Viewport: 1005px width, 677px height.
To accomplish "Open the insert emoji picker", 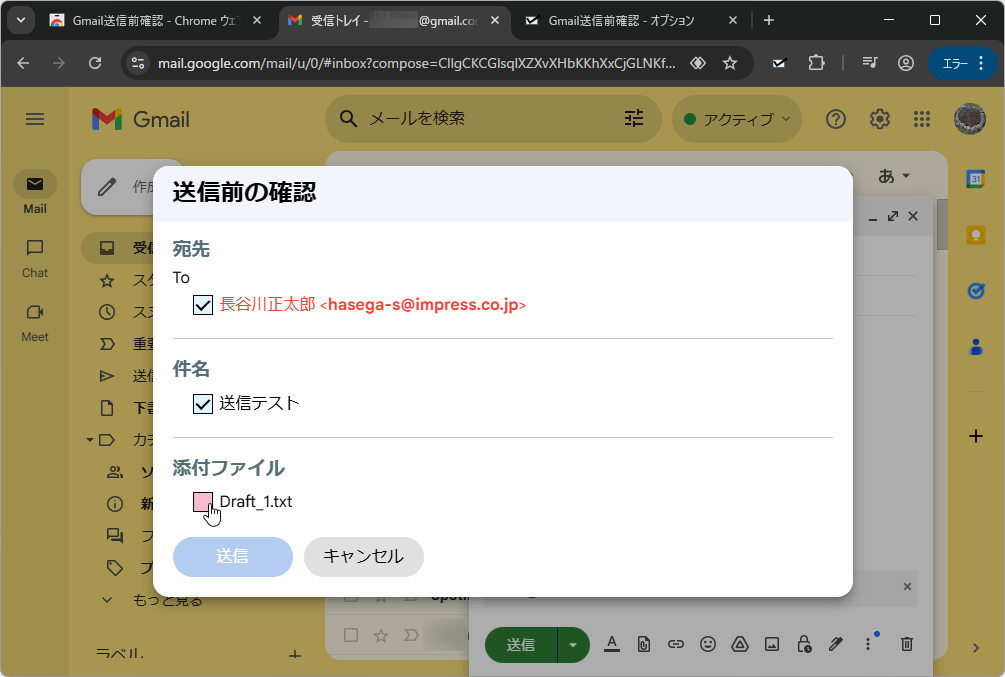I will point(708,644).
